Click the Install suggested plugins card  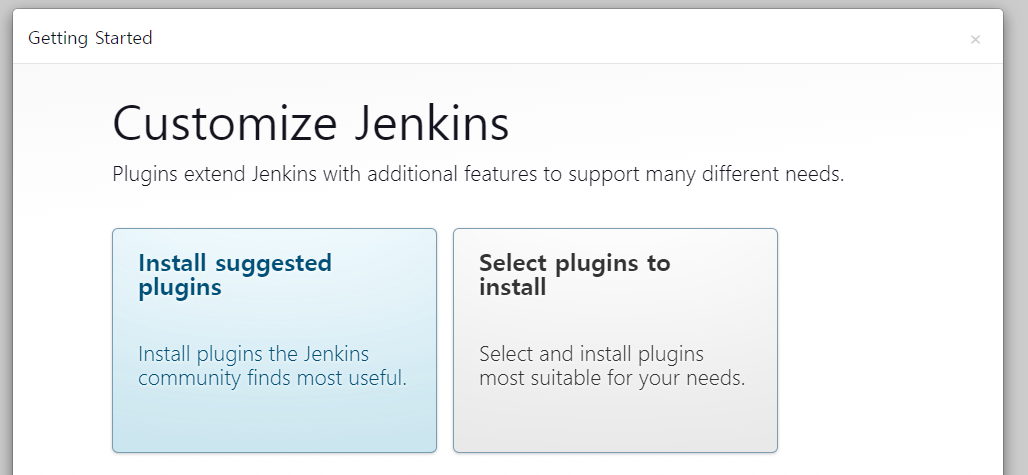point(274,340)
